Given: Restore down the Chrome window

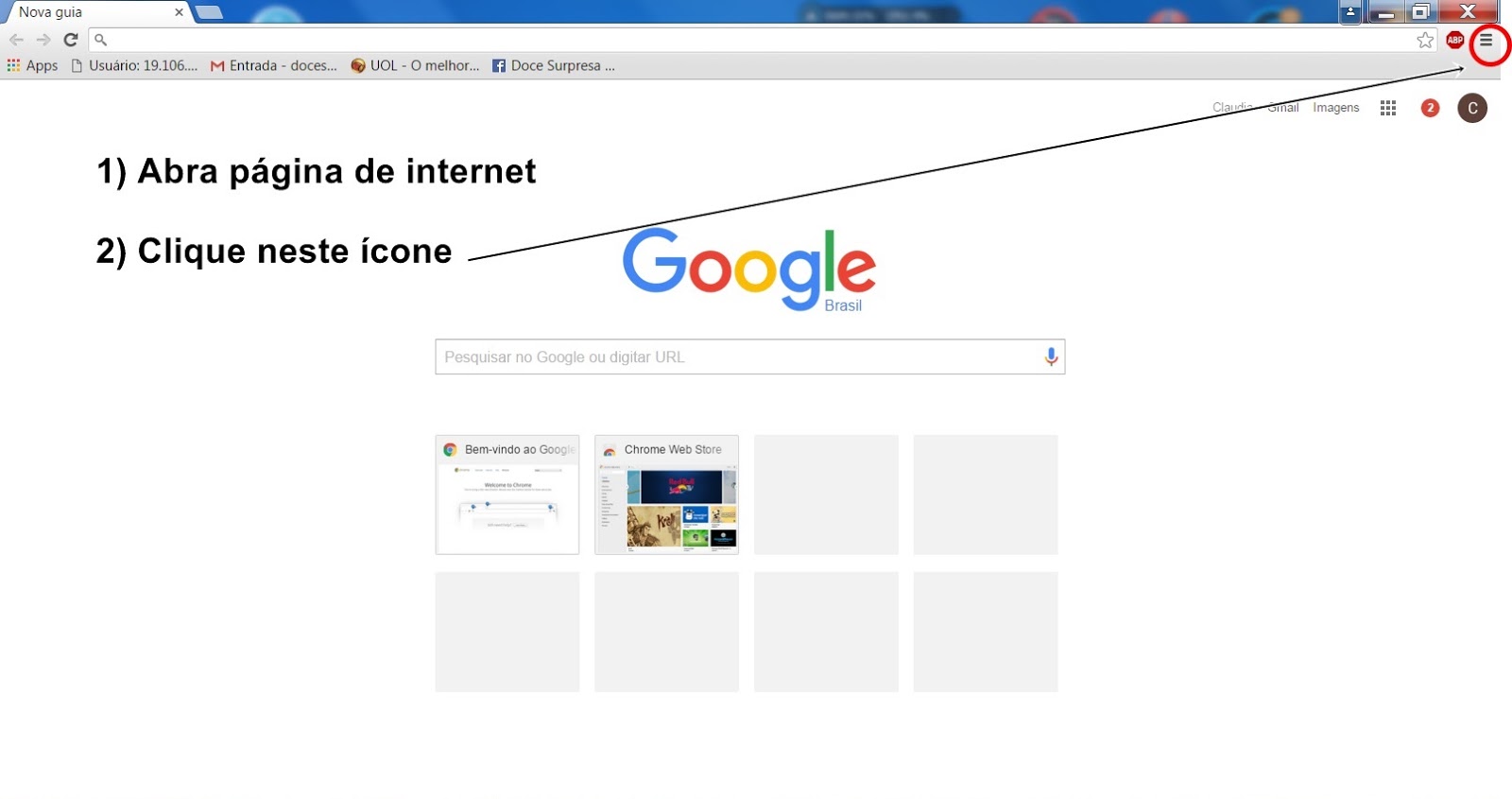Looking at the screenshot, I should click(1420, 12).
